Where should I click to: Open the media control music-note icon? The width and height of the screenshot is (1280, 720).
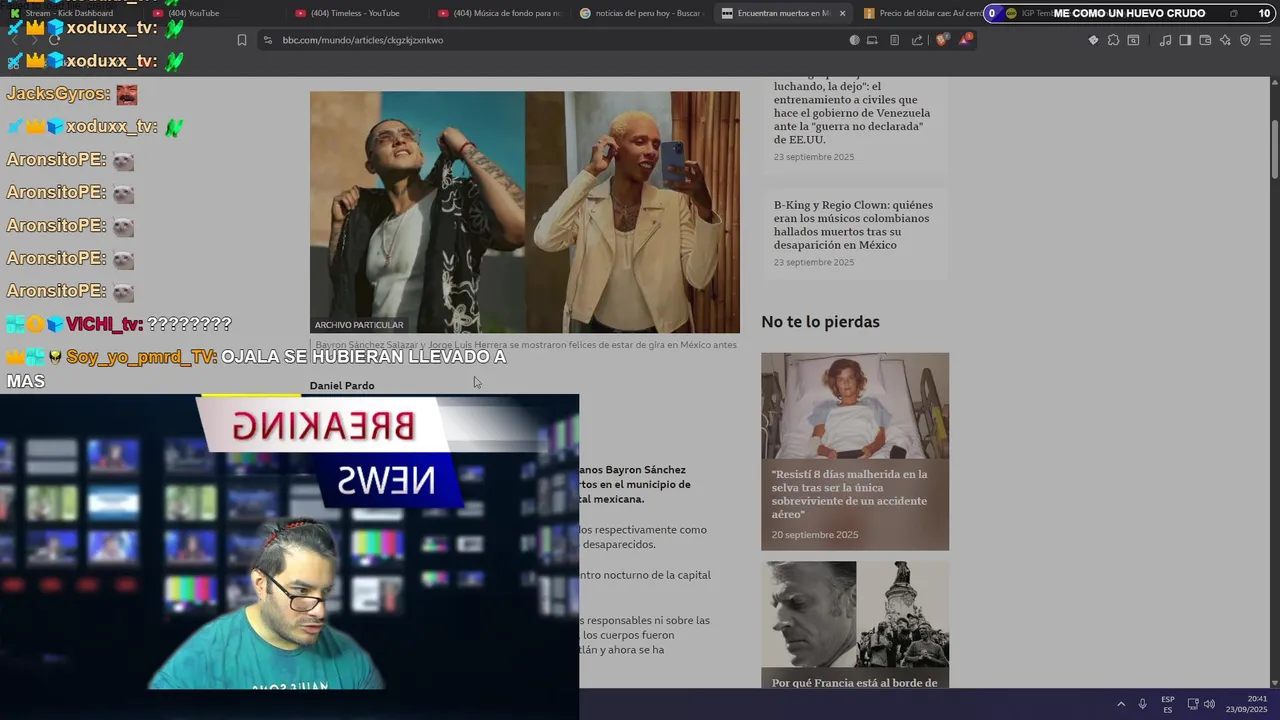[1165, 40]
